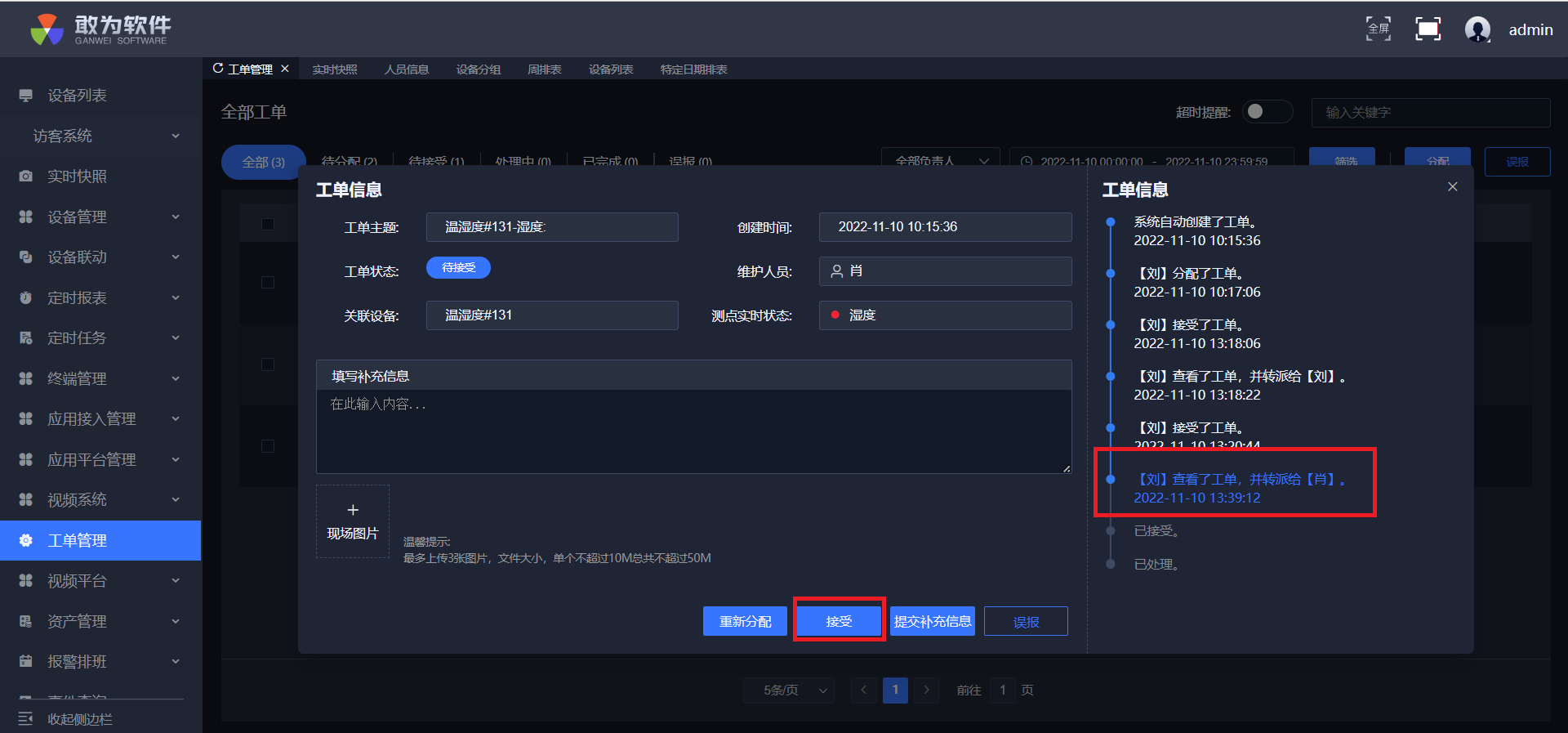
Task: Check the first row checkbox in table
Action: point(268,283)
